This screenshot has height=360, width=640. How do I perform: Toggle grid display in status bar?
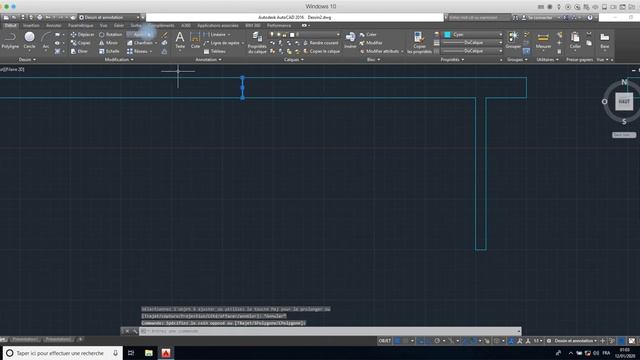tap(398, 341)
